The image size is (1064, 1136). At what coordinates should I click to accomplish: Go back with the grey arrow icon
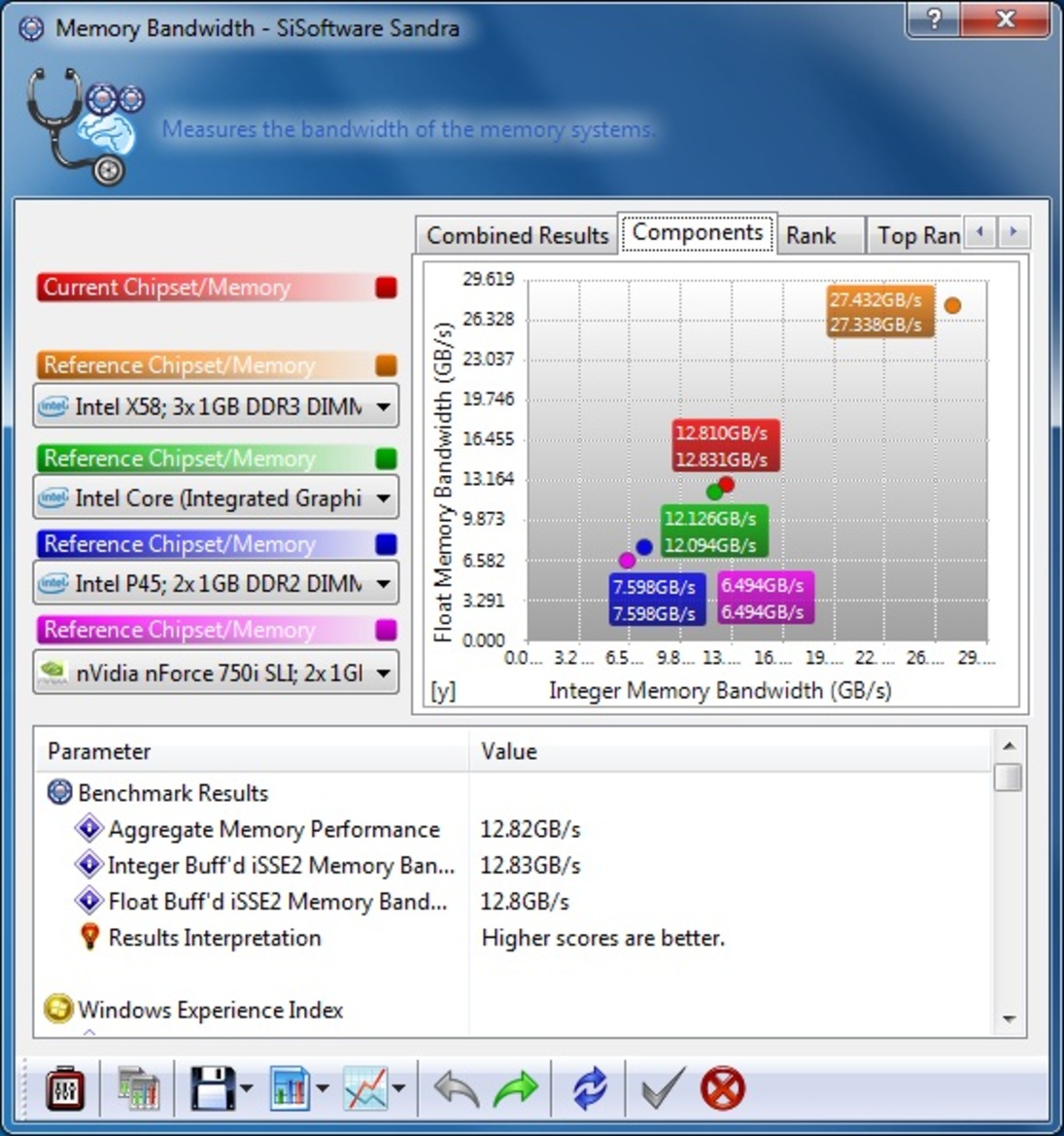456,1089
